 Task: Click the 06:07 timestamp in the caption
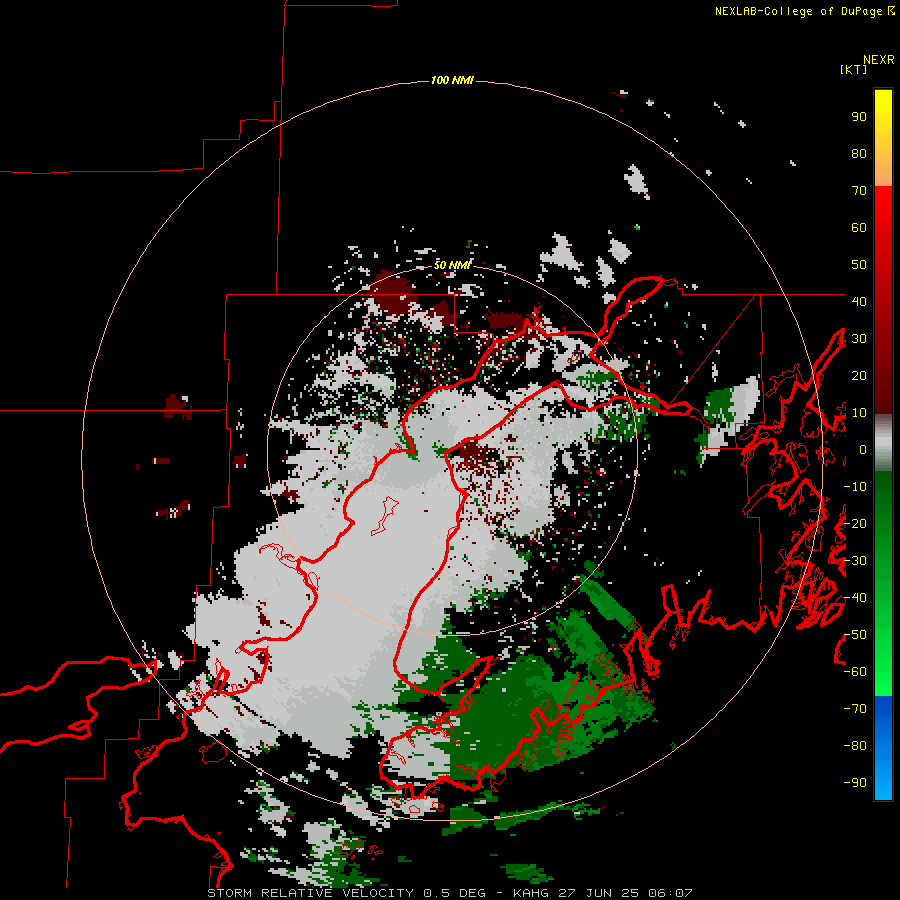tap(670, 893)
